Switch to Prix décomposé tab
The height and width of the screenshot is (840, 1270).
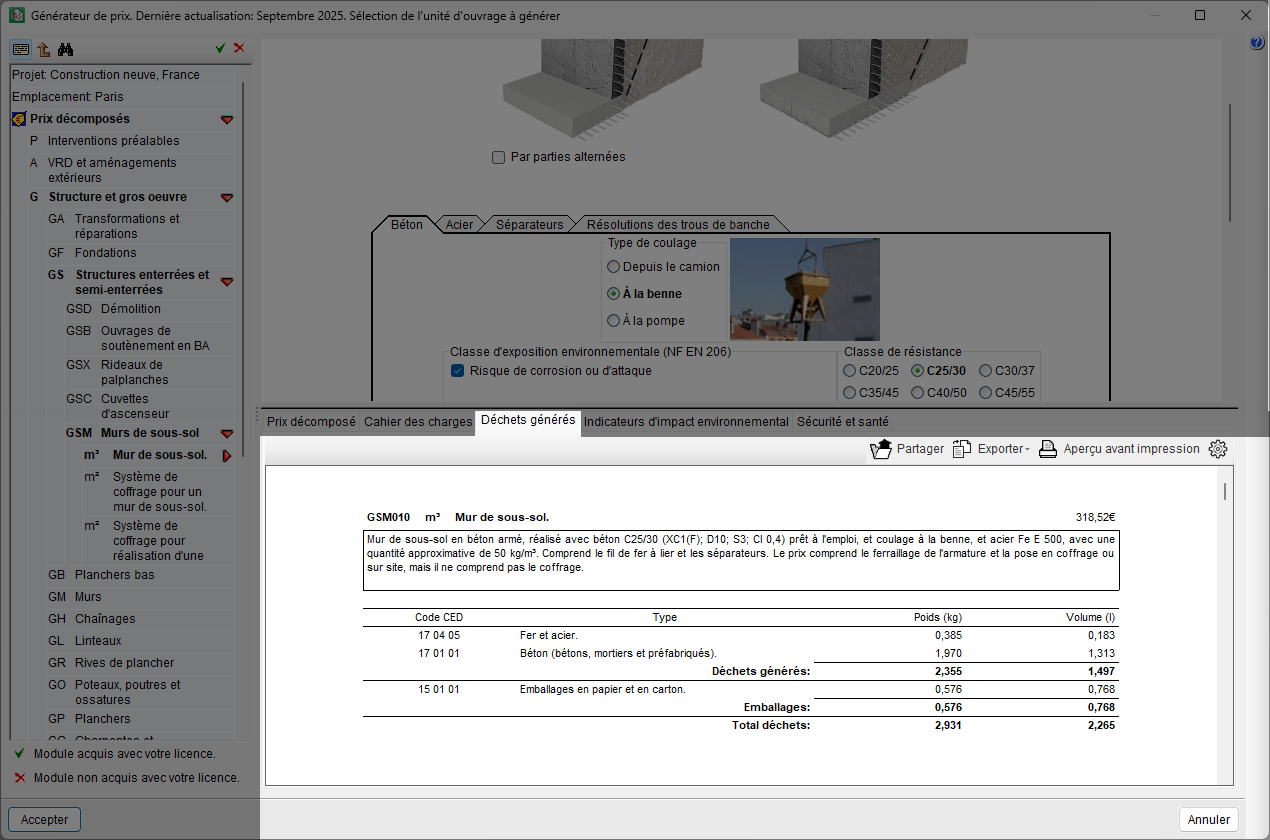[x=311, y=422]
